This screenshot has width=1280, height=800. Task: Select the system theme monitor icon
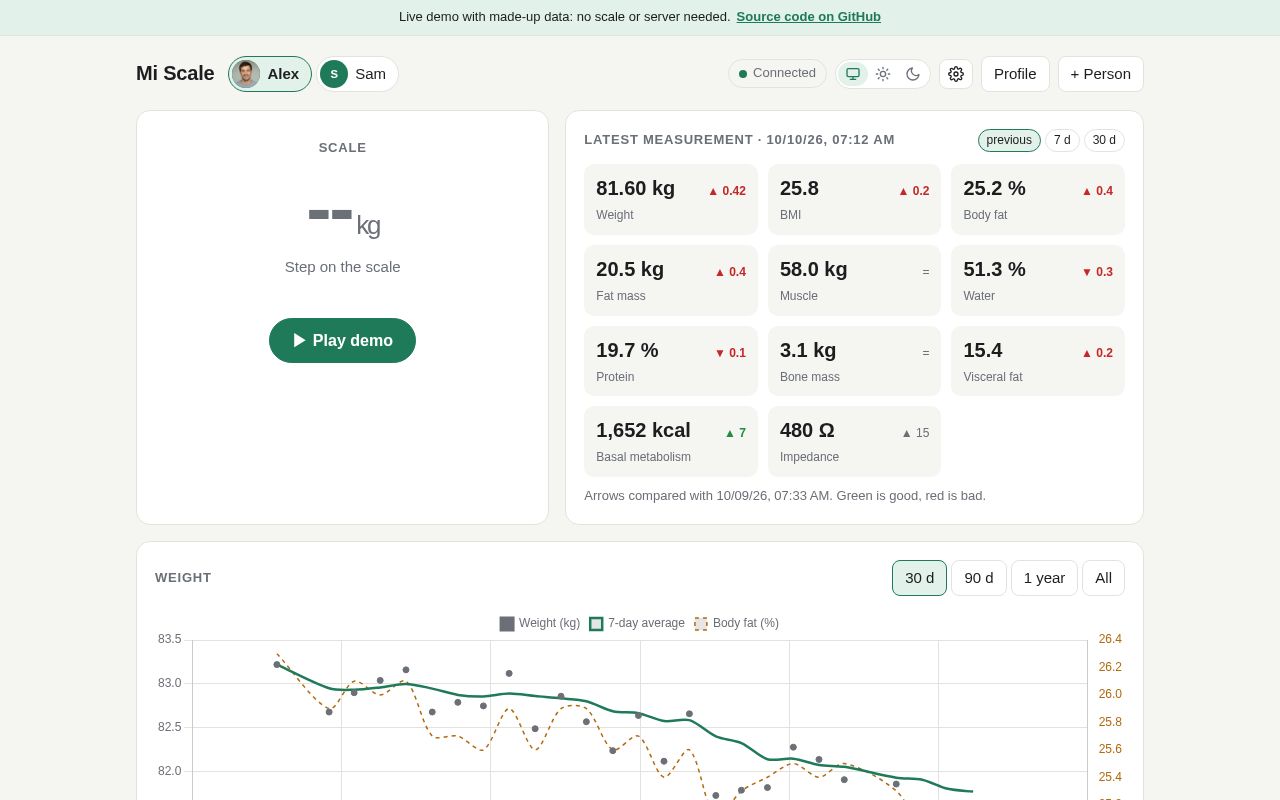(853, 74)
